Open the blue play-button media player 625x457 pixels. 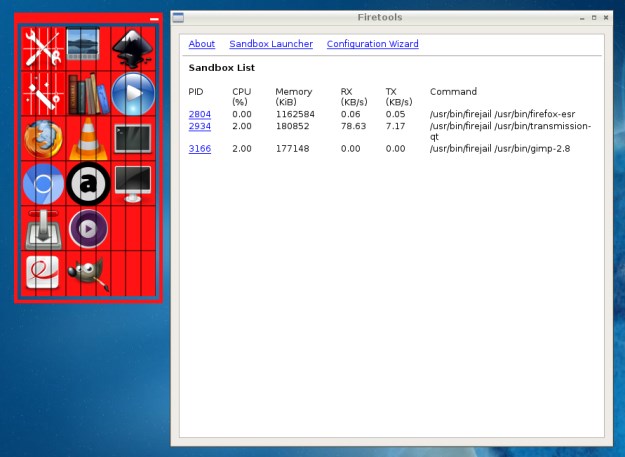(133, 93)
